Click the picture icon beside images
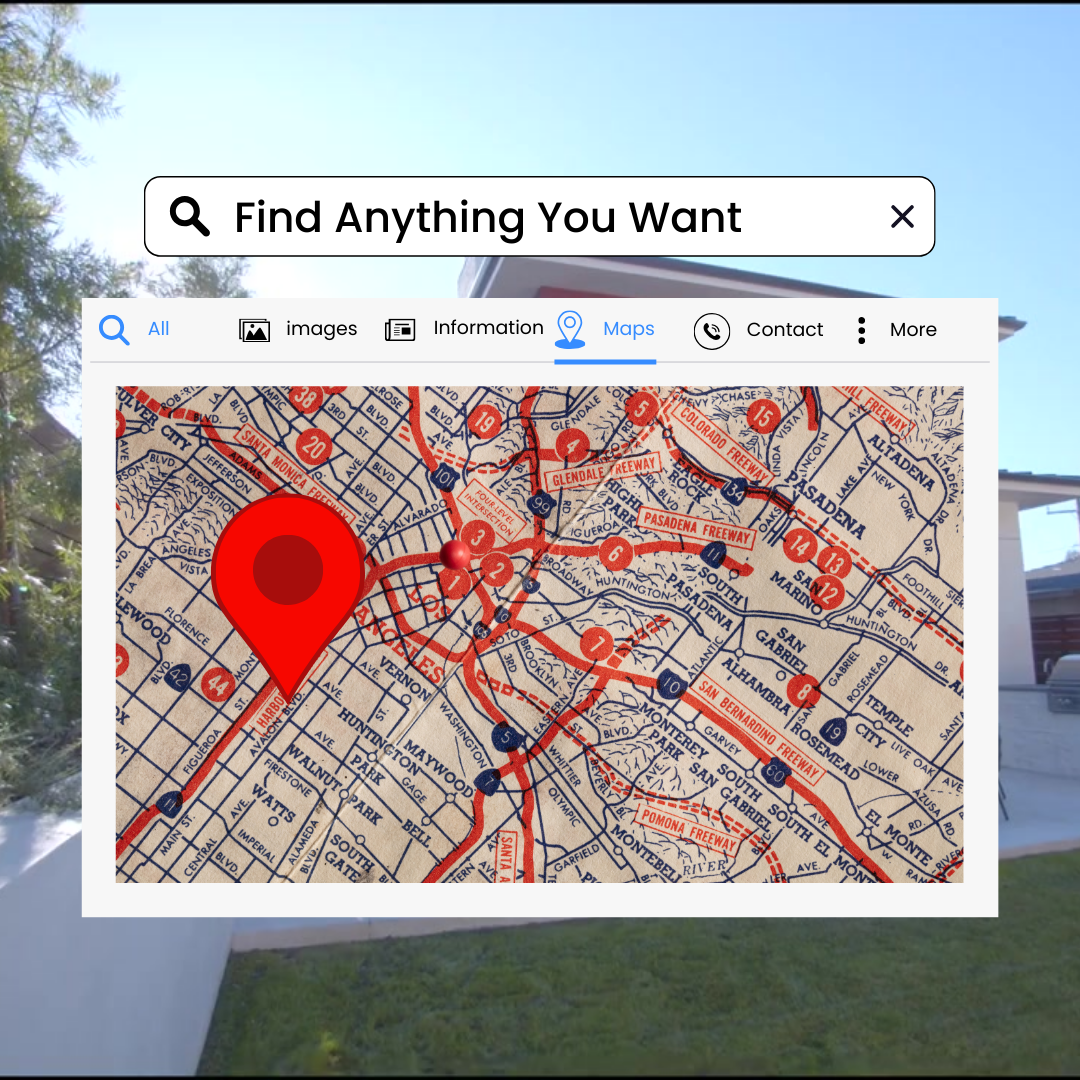This screenshot has height=1080, width=1080. [255, 330]
